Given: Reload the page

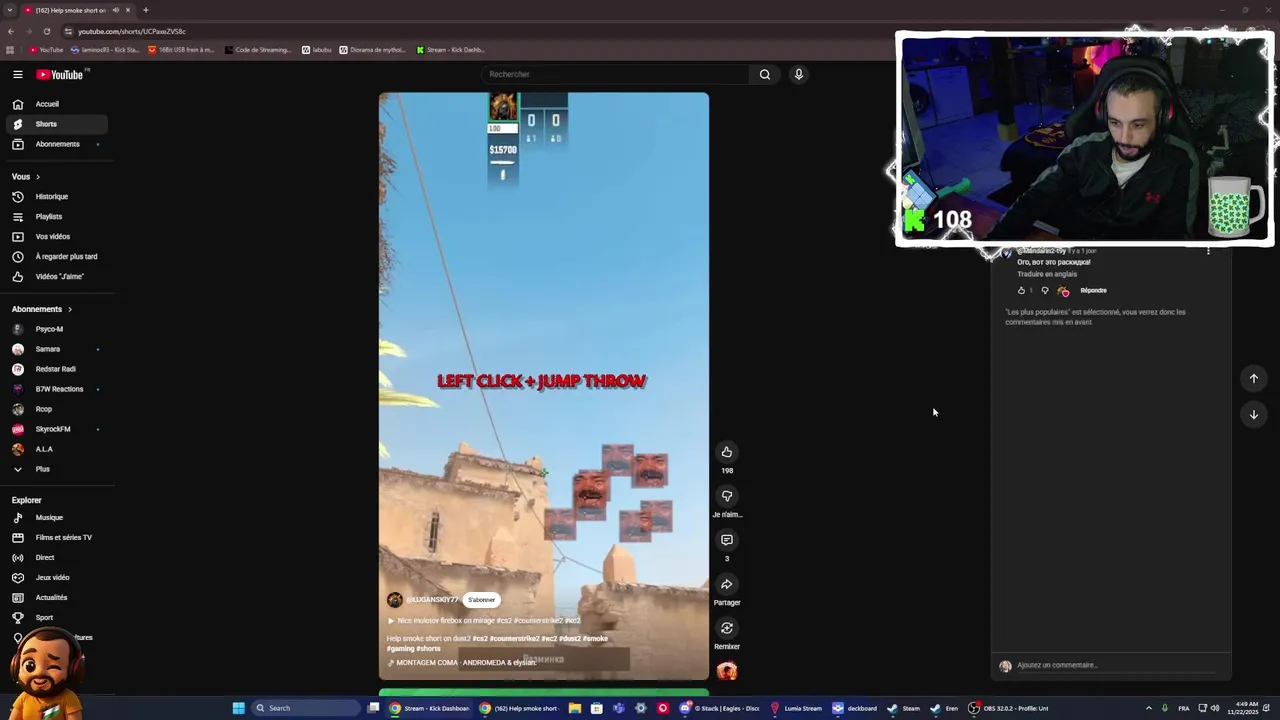Looking at the screenshot, I should pyautogui.click(x=46, y=31).
